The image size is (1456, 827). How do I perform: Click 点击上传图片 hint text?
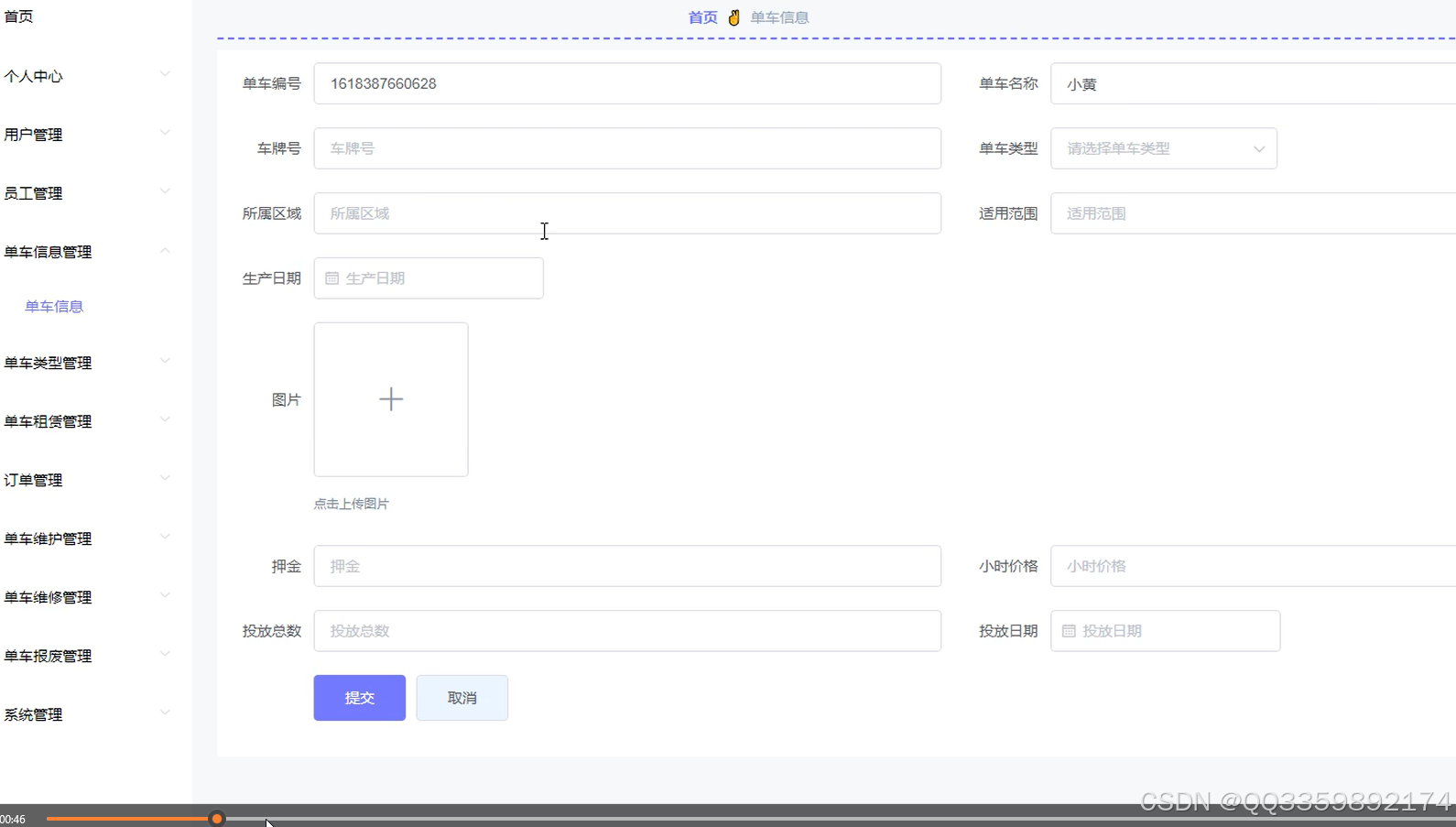(x=352, y=504)
